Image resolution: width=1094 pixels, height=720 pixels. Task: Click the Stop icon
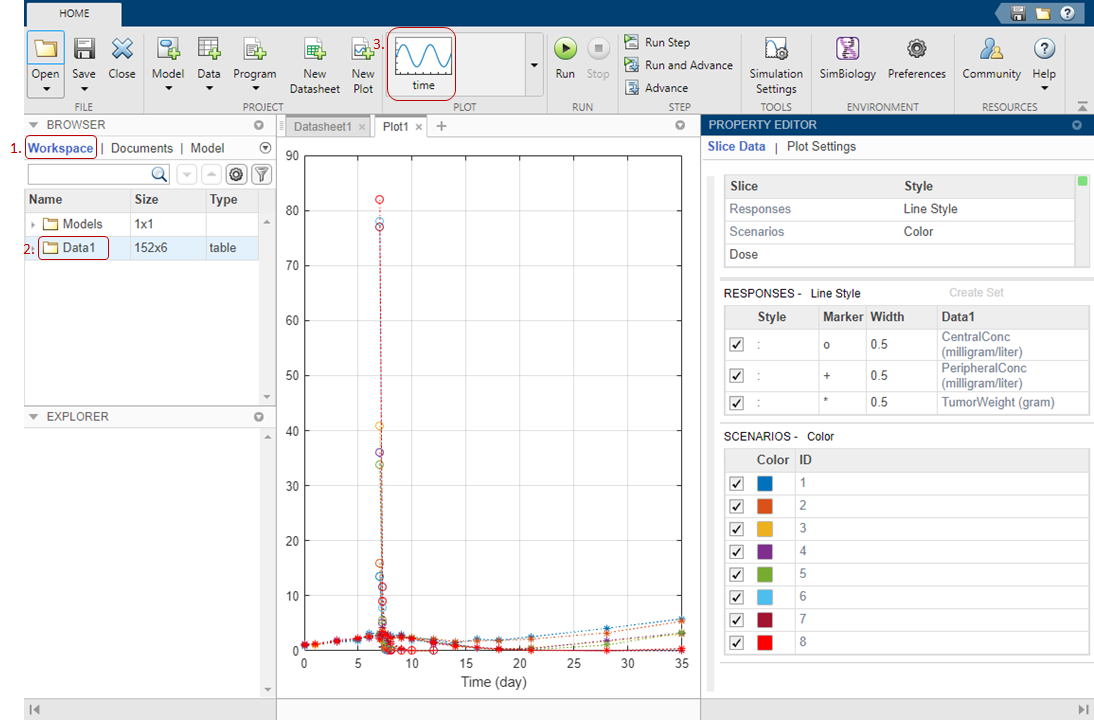point(598,49)
